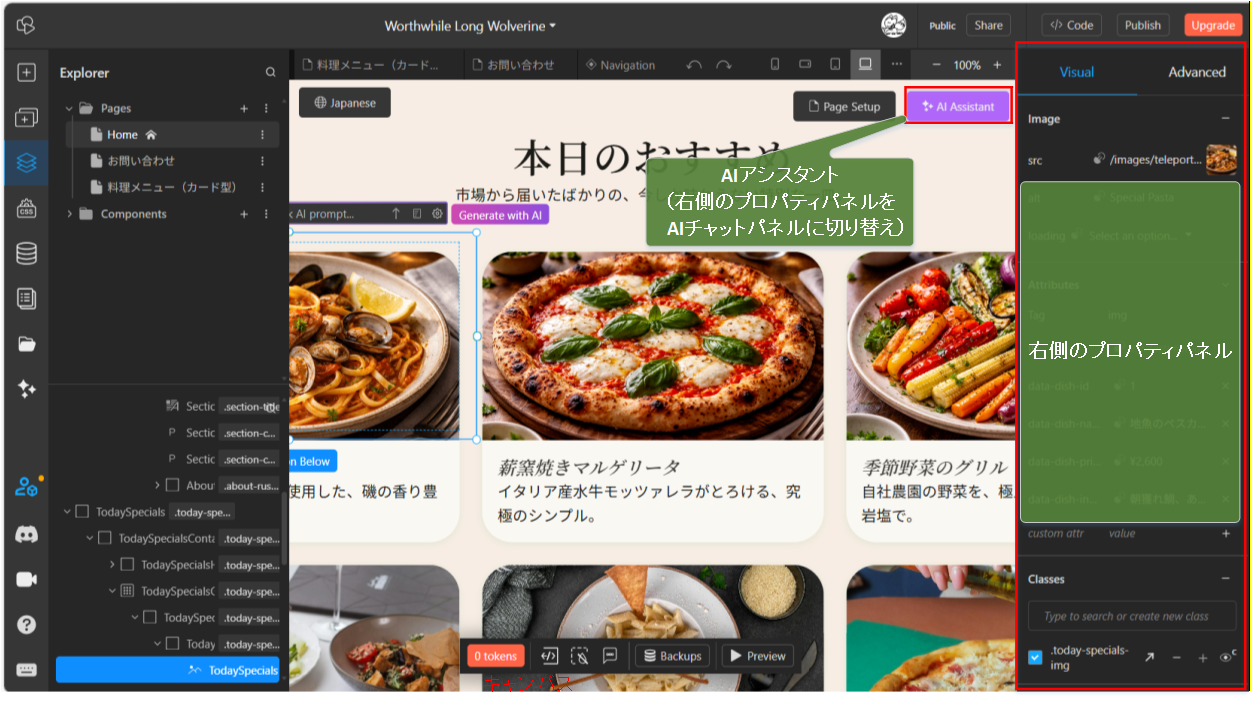This screenshot has width=1253, height=704.
Task: Open the database panel icon
Action: tap(27, 254)
